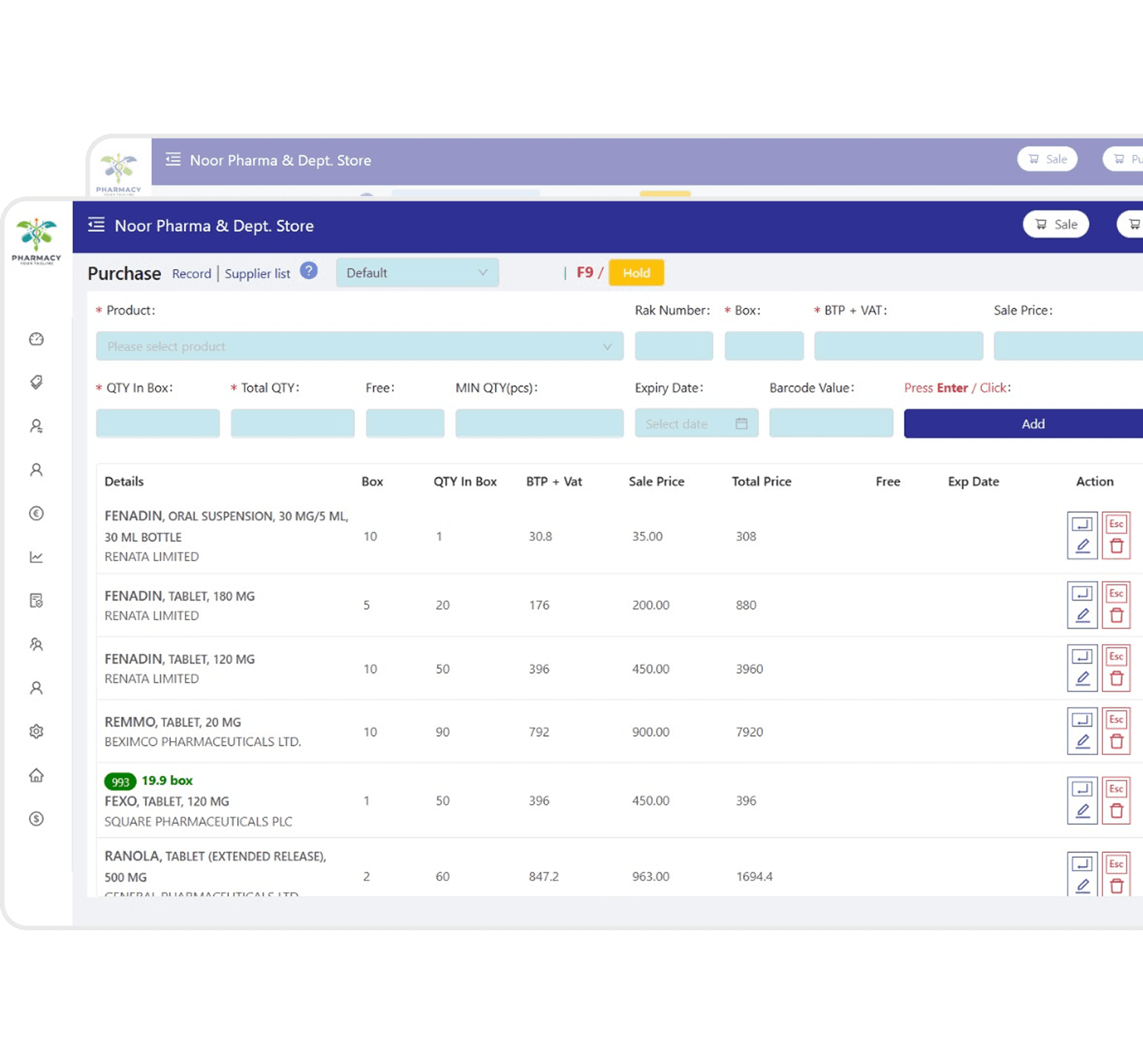The width and height of the screenshot is (1143, 1064).
Task: Open the Expiry Date picker
Action: [x=696, y=424]
